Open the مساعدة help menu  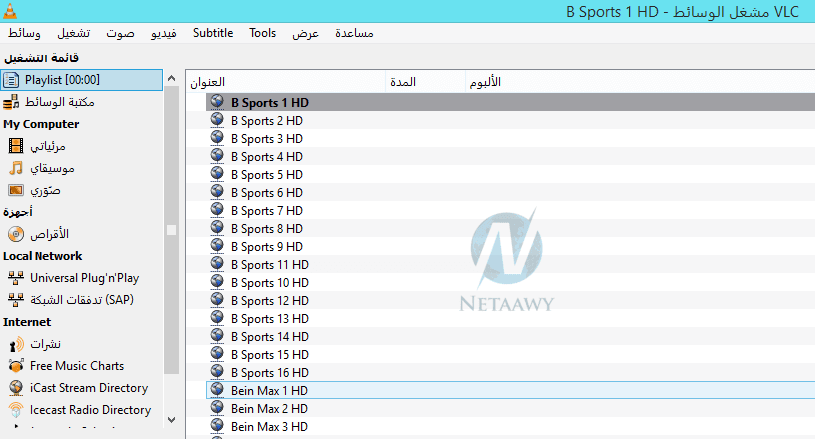[x=354, y=33]
